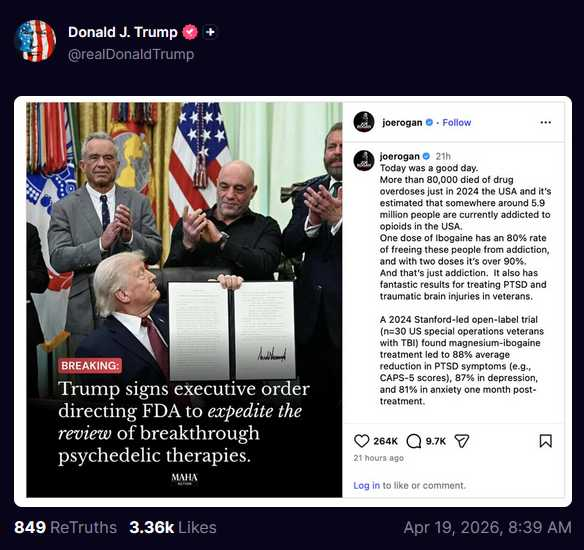Viewport: 584px width, 550px height.
Task: Open Donald J. Trump profile avatar
Action: (x=36, y=41)
